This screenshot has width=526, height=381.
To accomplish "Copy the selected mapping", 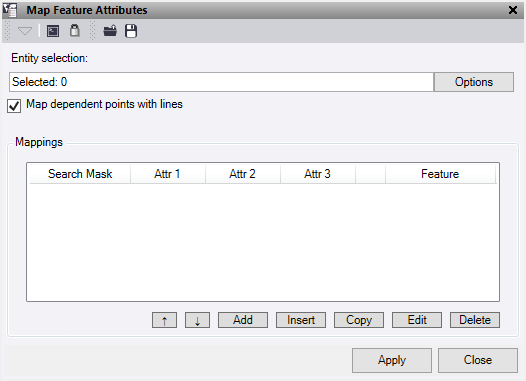I will coord(359,320).
